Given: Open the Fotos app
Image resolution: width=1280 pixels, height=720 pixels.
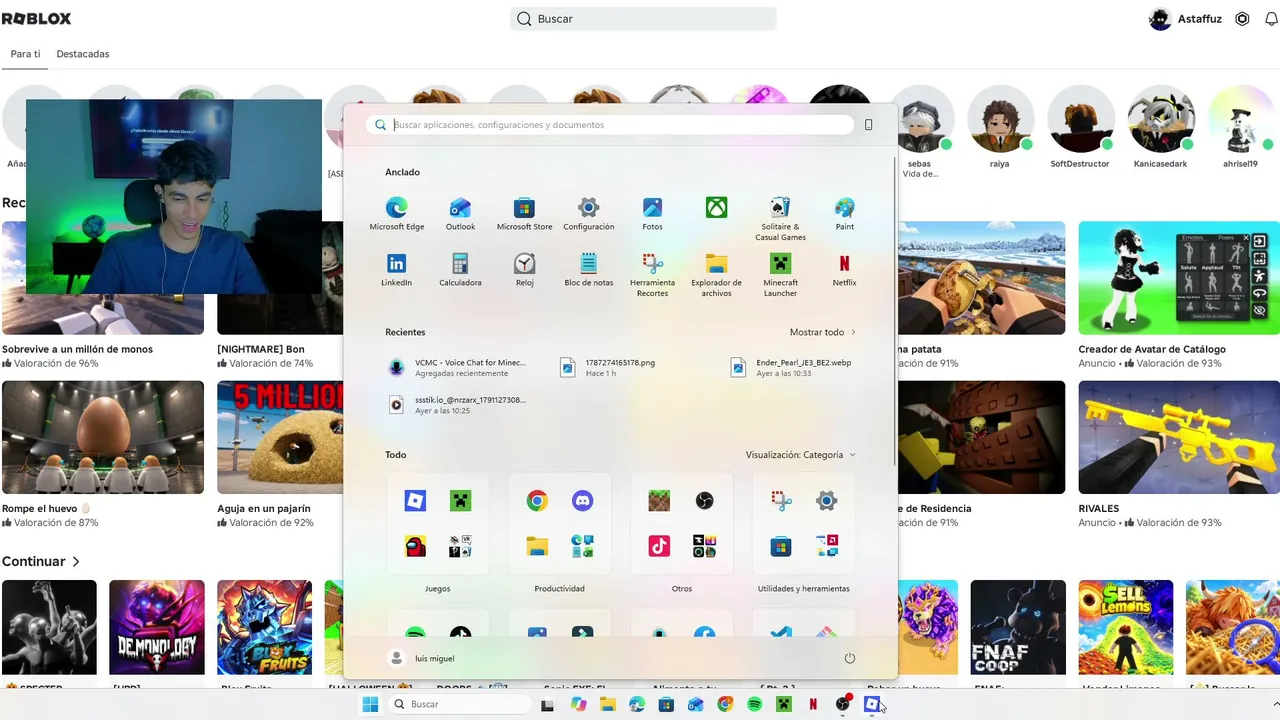Looking at the screenshot, I should (x=652, y=213).
